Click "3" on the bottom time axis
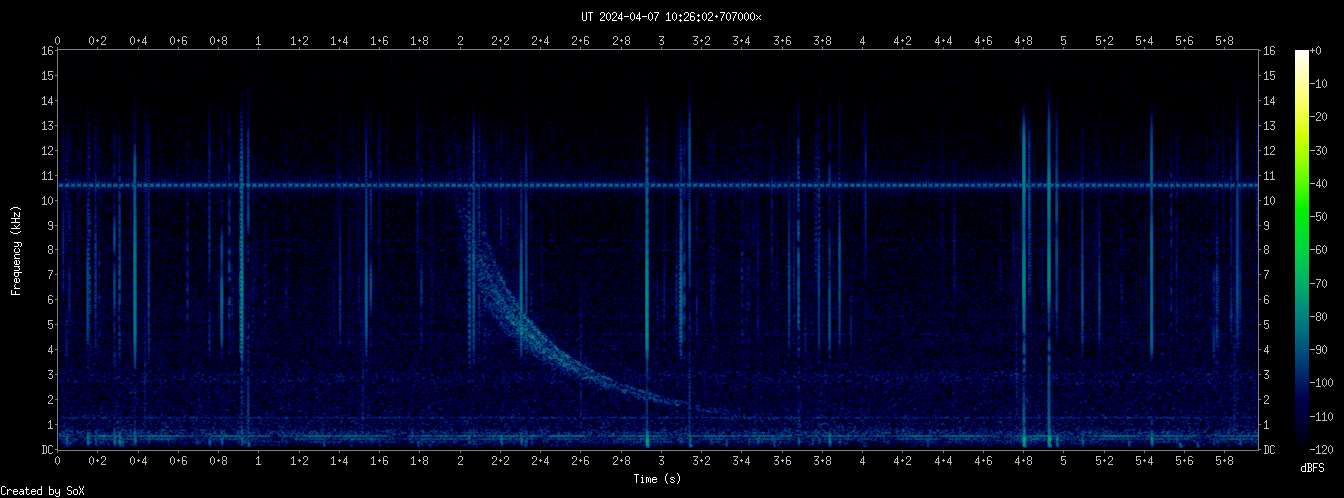 661,461
